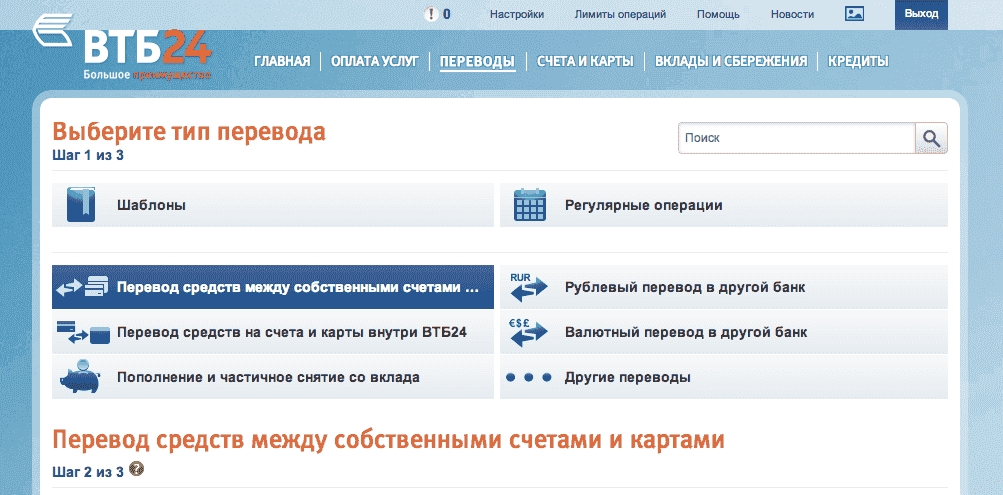Click the RUR arrows transfer icon
This screenshot has width=1003, height=495.
[529, 287]
